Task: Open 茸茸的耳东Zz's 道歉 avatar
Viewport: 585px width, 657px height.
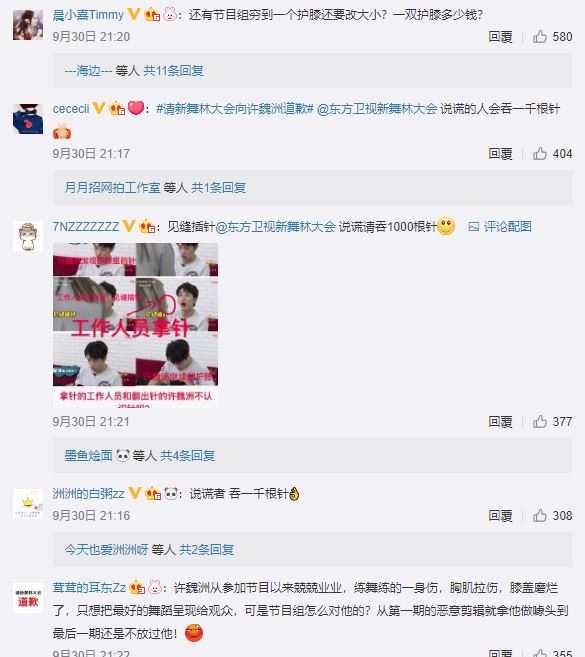Action: coord(28,598)
